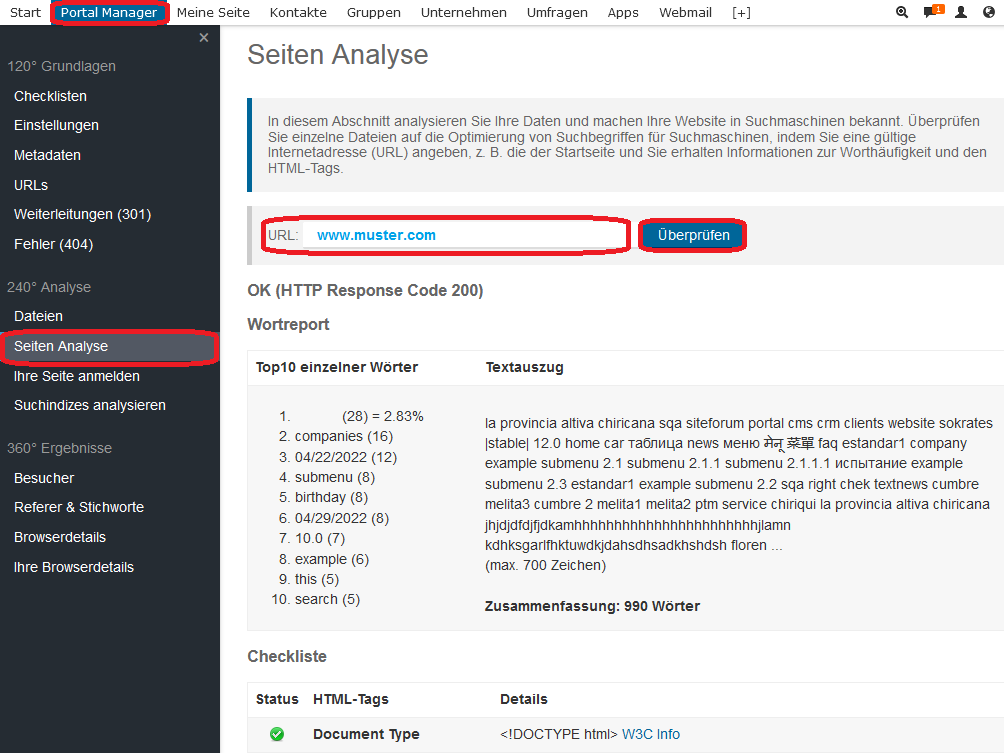Open Ihre Browserdetails in sidebar

coord(74,567)
